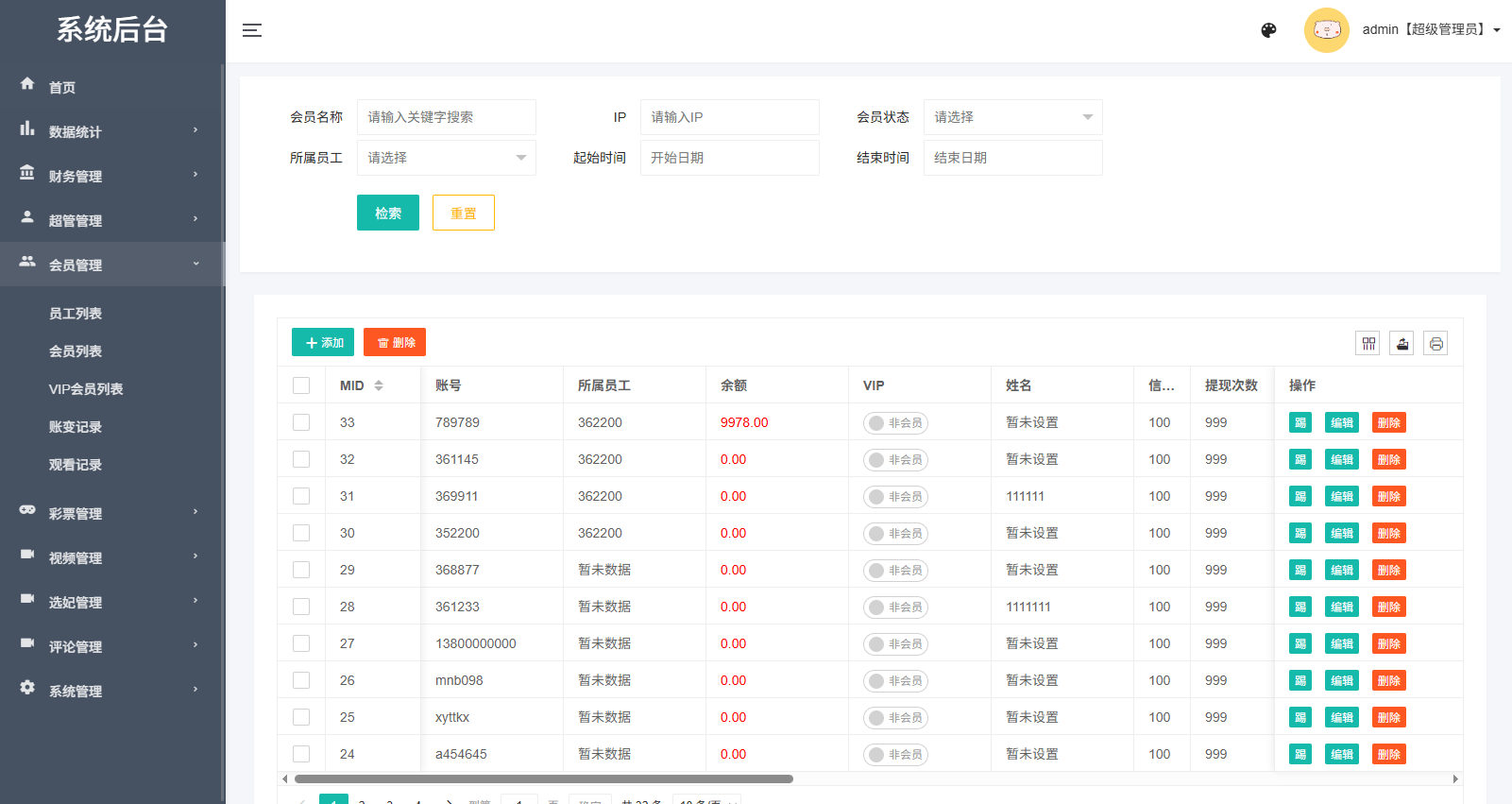Open the 所属员工 dropdown
Viewport: 1512px width, 804px height.
446,158
